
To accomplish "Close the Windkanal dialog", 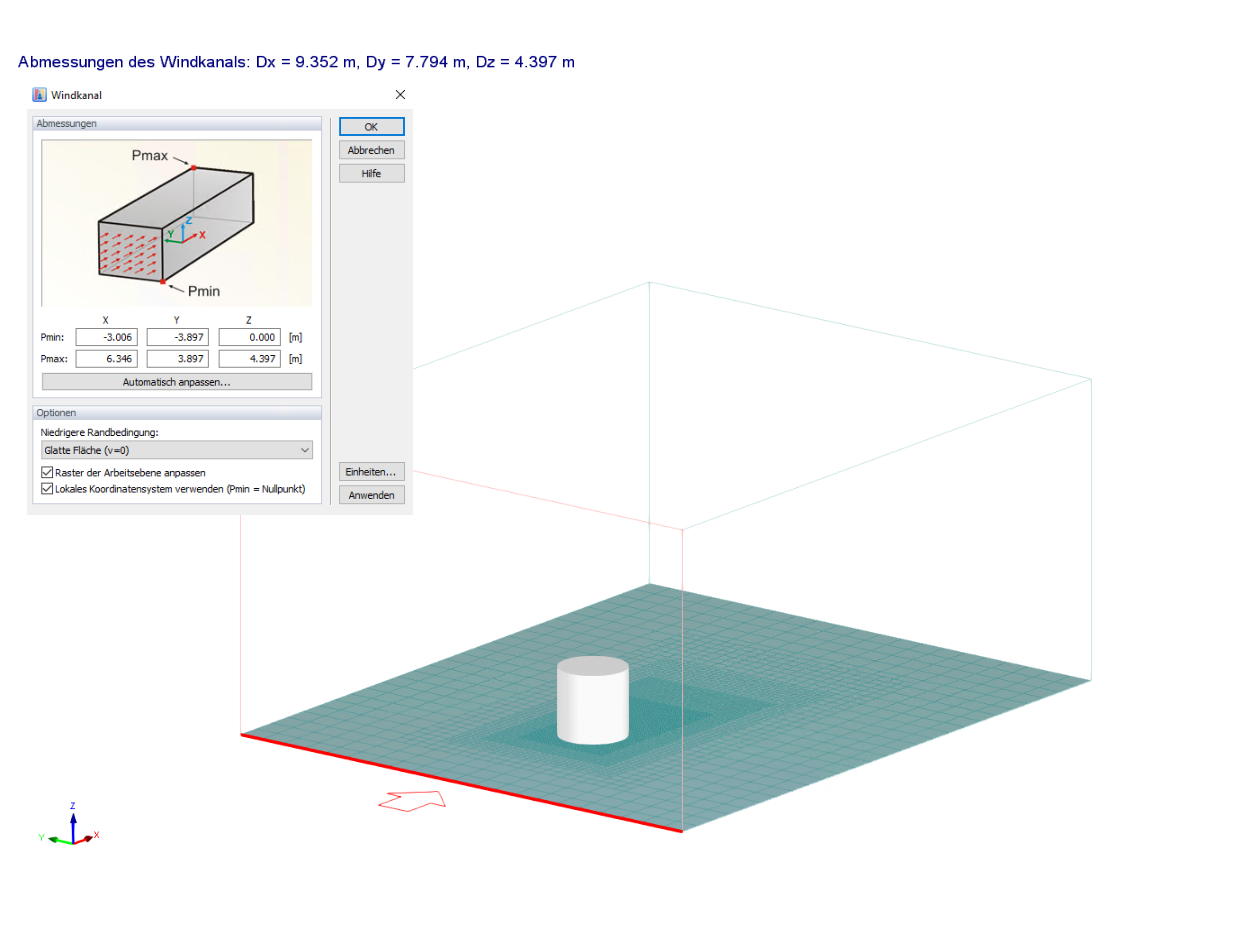I will (400, 95).
